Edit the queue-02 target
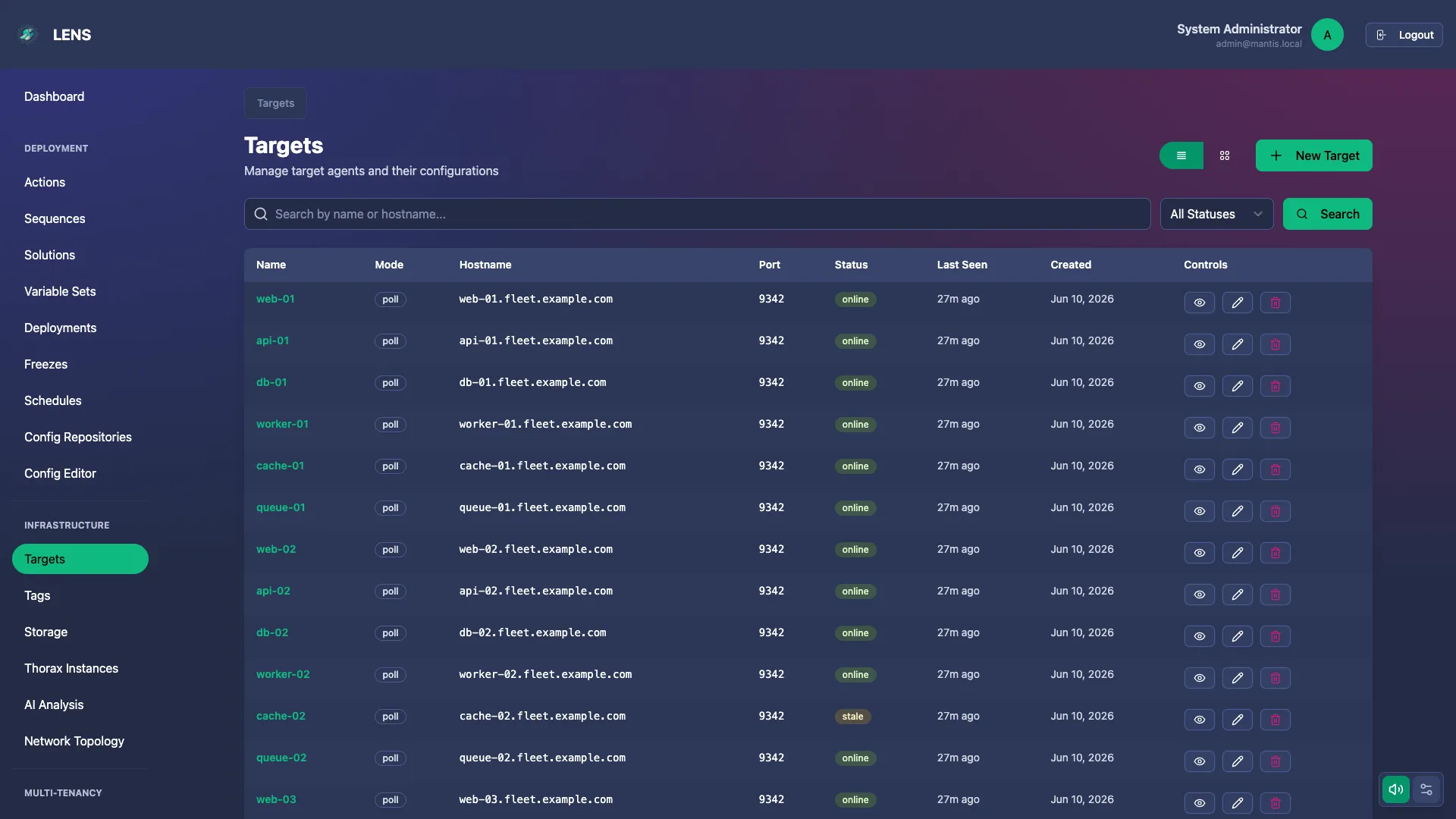This screenshot has width=1456, height=819. 1238,761
